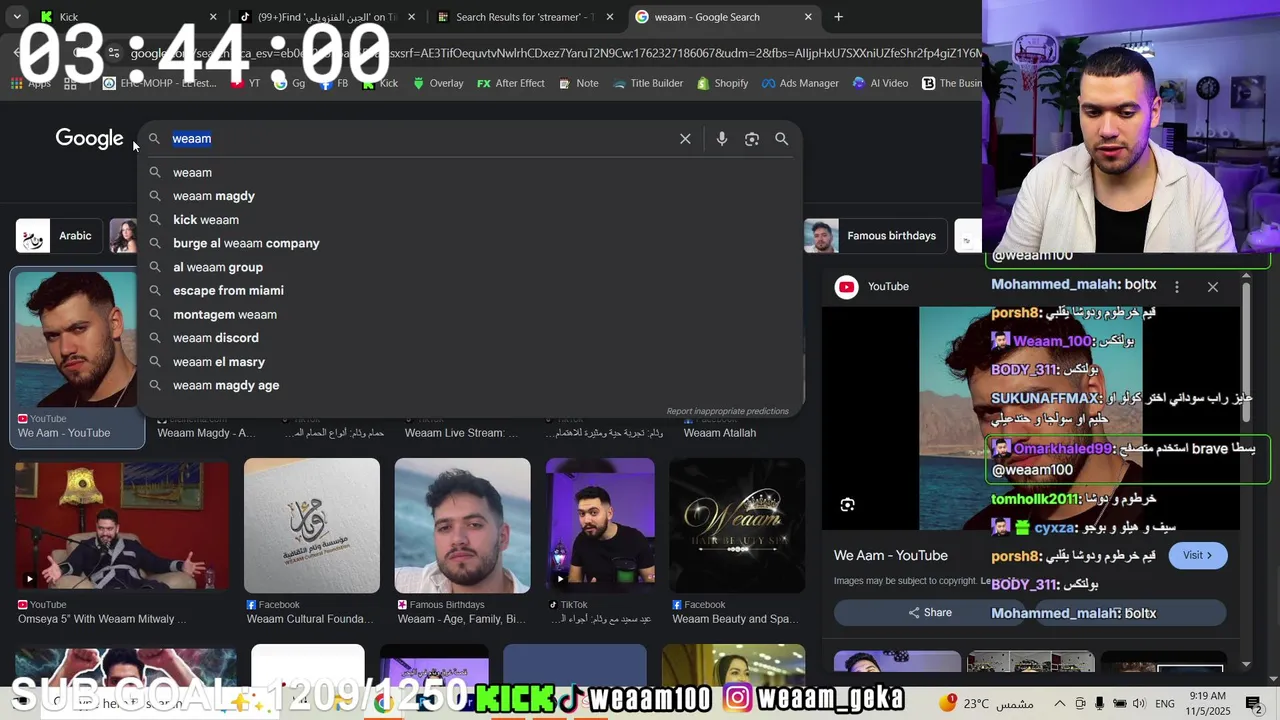
Task: Choose 'burge al weaam company' suggestion
Action: point(470,243)
